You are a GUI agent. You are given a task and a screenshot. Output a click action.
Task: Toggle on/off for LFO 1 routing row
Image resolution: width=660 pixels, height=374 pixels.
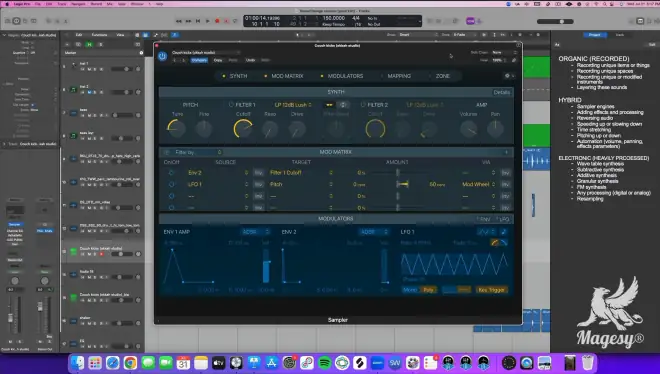click(171, 184)
